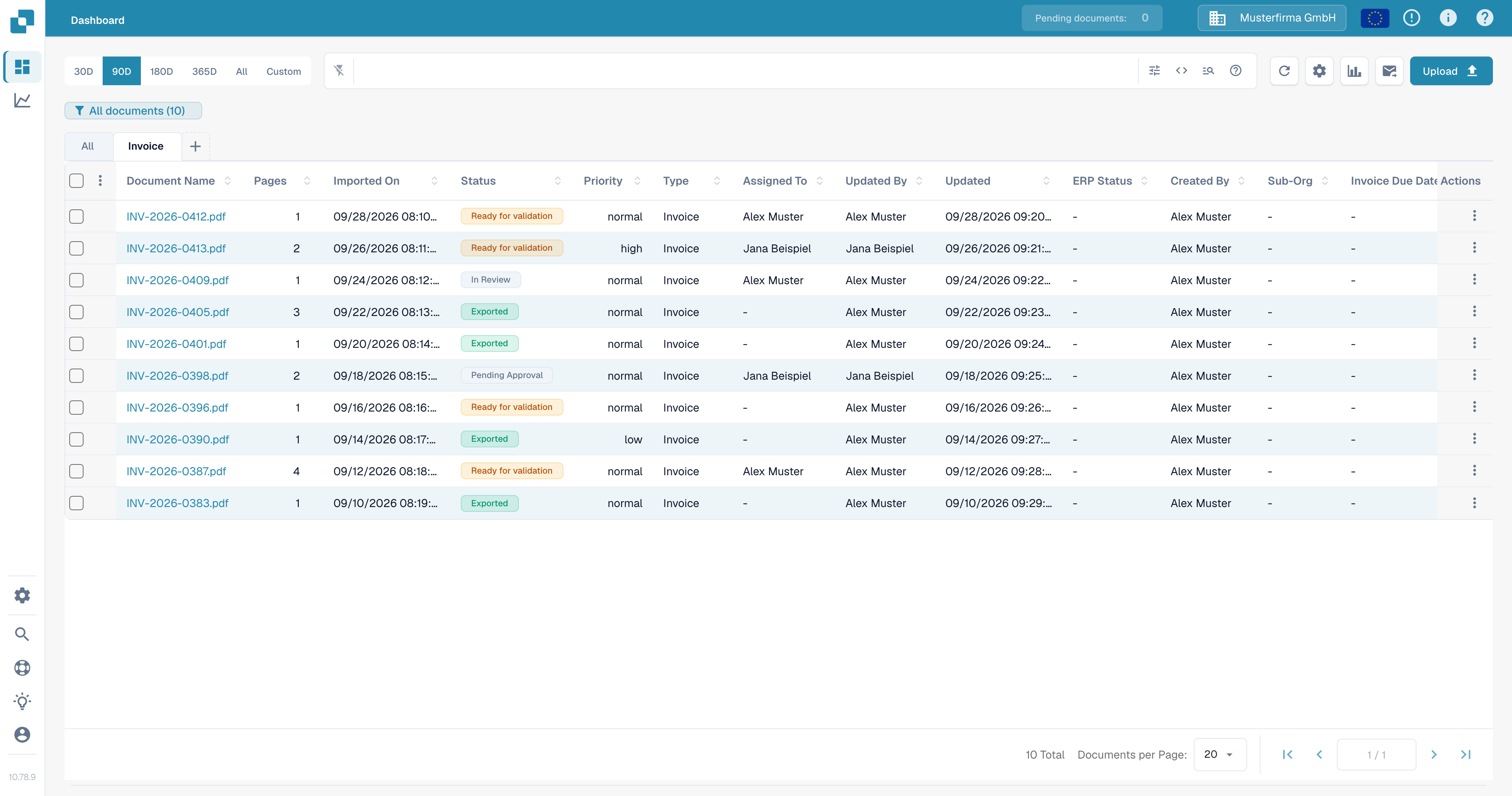Image resolution: width=1512 pixels, height=796 pixels.
Task: Select the 30D time range
Action: pyautogui.click(x=83, y=71)
